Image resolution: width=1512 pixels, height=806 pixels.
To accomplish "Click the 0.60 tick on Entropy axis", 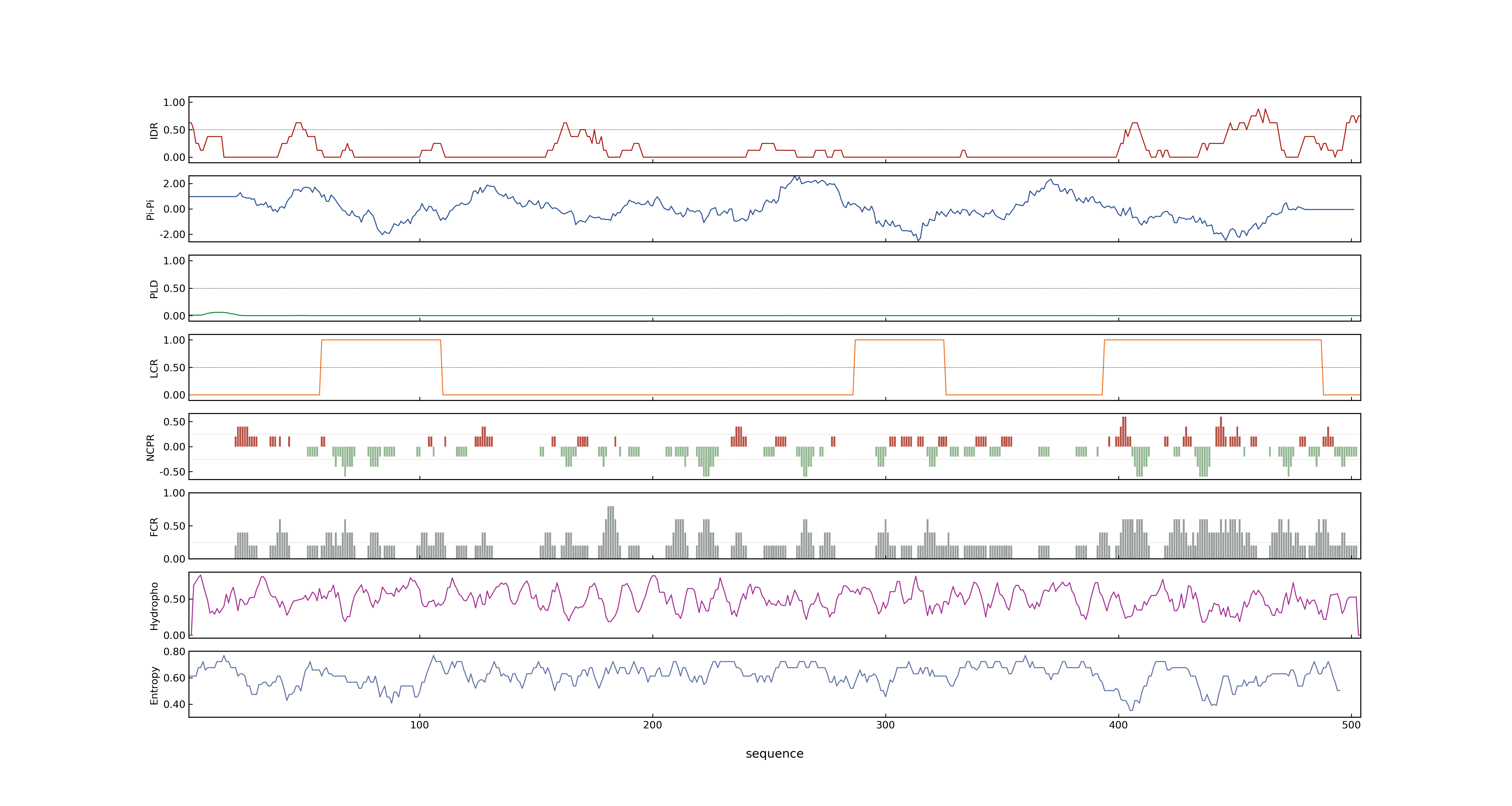I will (174, 678).
